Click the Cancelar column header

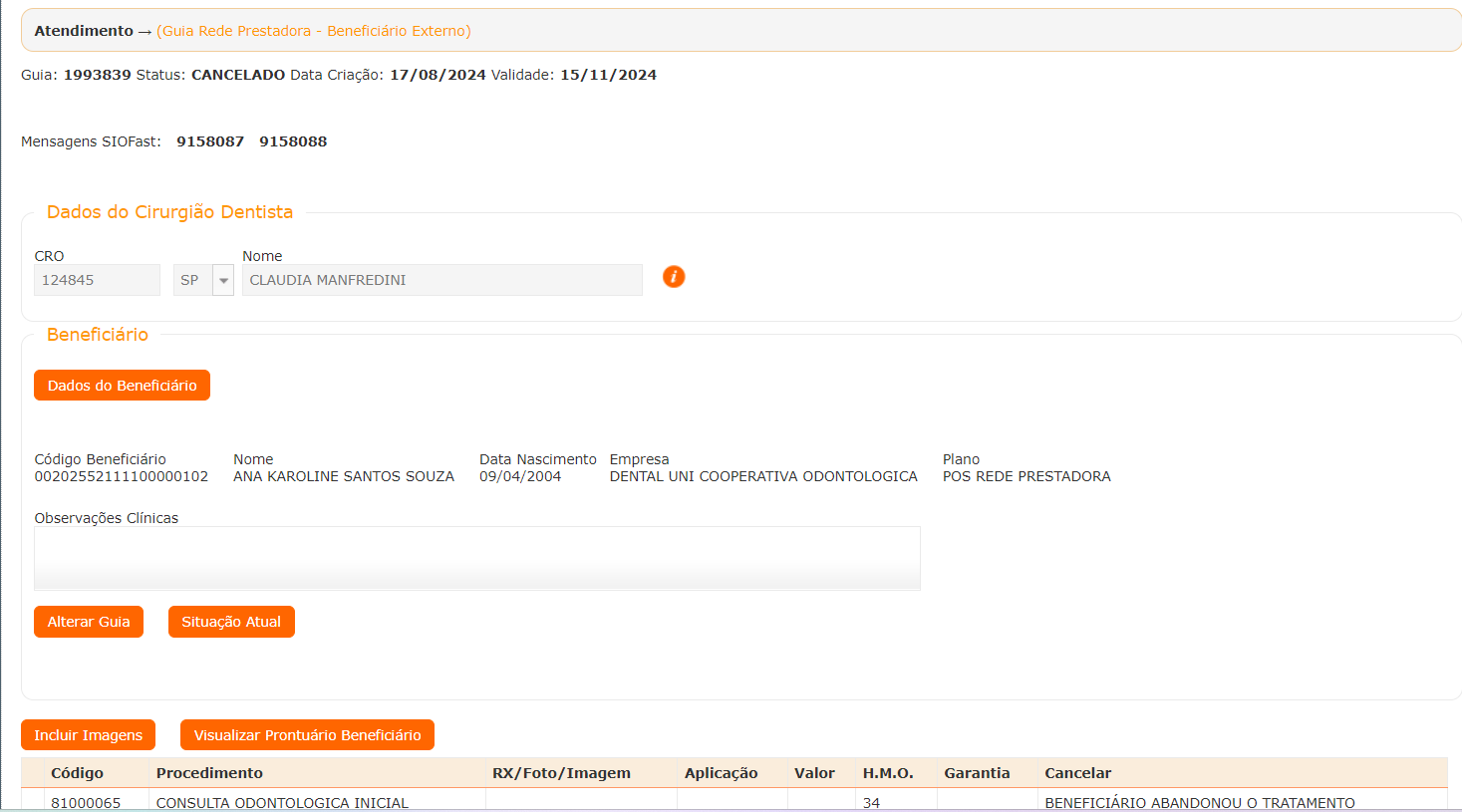click(1077, 773)
